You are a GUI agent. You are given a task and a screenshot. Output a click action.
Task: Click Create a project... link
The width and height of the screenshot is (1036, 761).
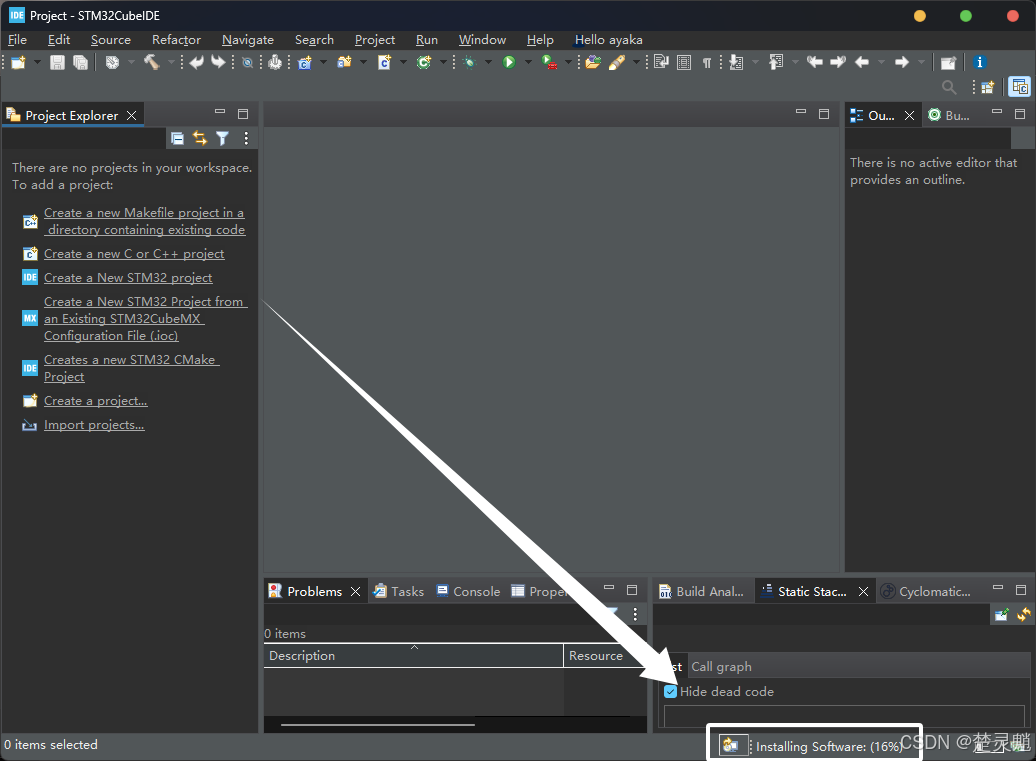[96, 401]
